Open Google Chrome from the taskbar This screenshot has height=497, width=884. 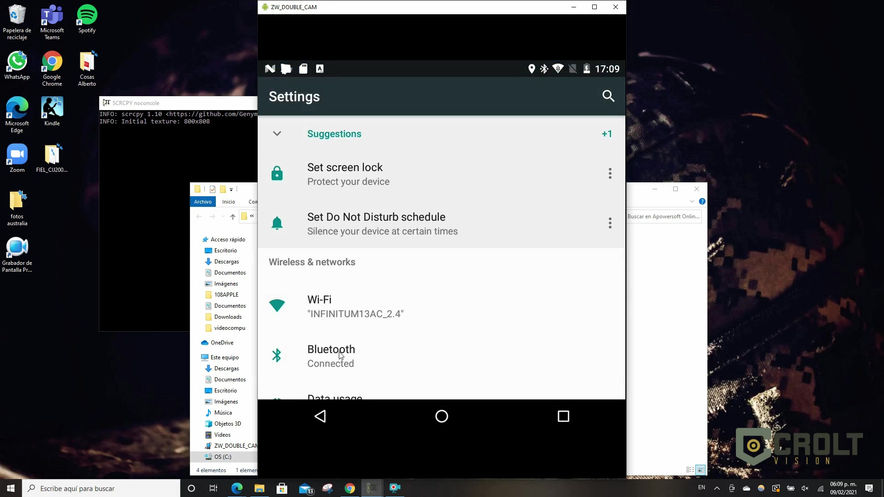point(350,489)
